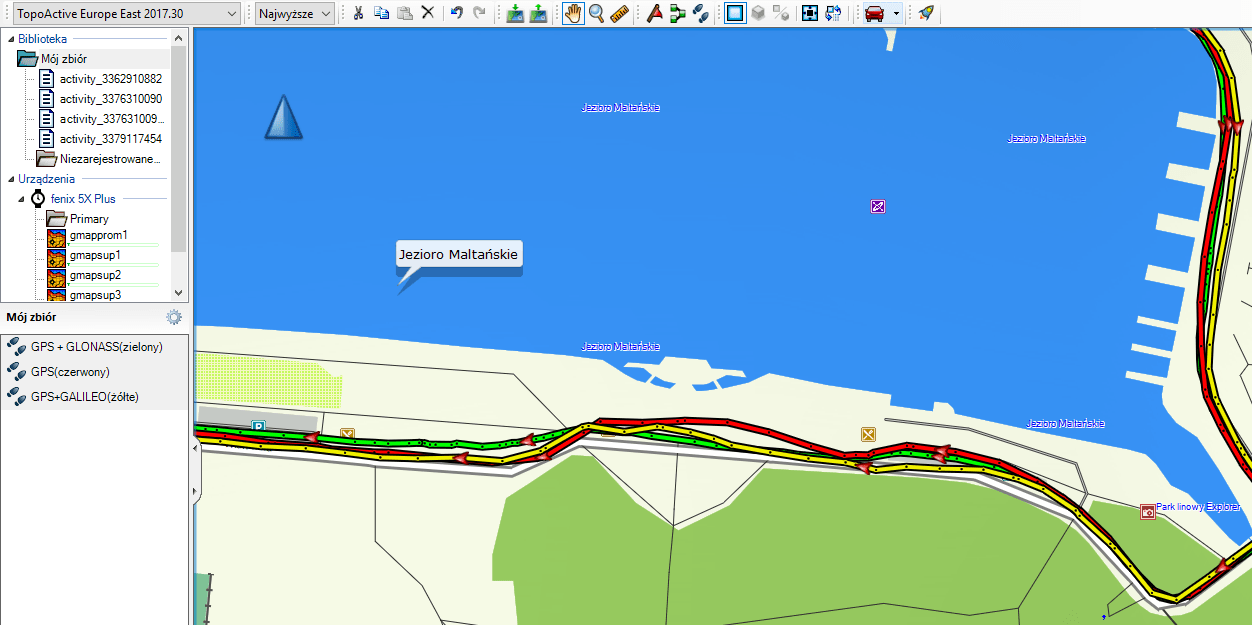Screen dimensions: 1252x625
Task: Select the GPS + GLONASS(zielony) track
Action: click(94, 347)
